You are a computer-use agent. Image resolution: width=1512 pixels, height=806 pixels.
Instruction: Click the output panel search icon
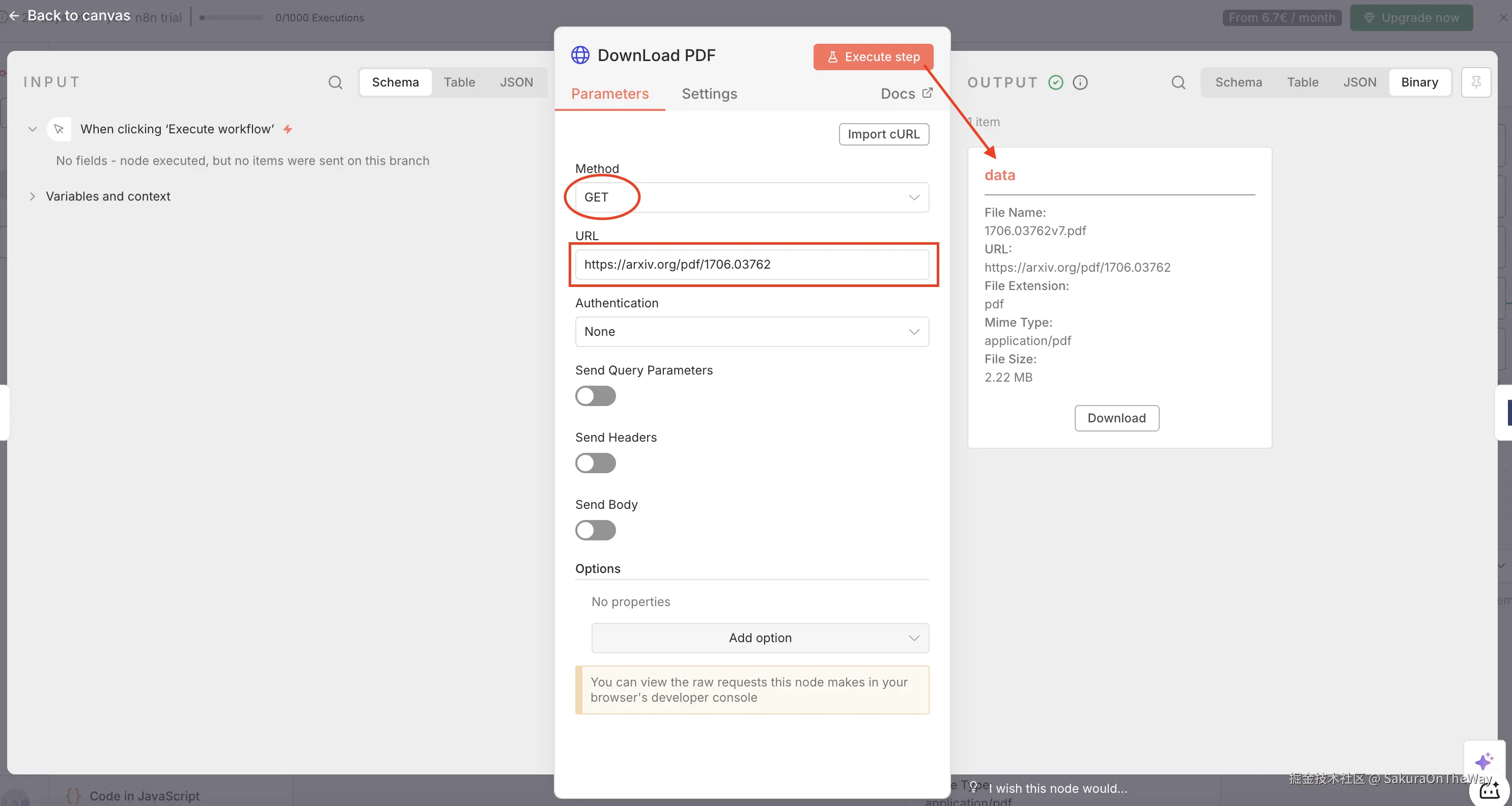coord(1178,82)
